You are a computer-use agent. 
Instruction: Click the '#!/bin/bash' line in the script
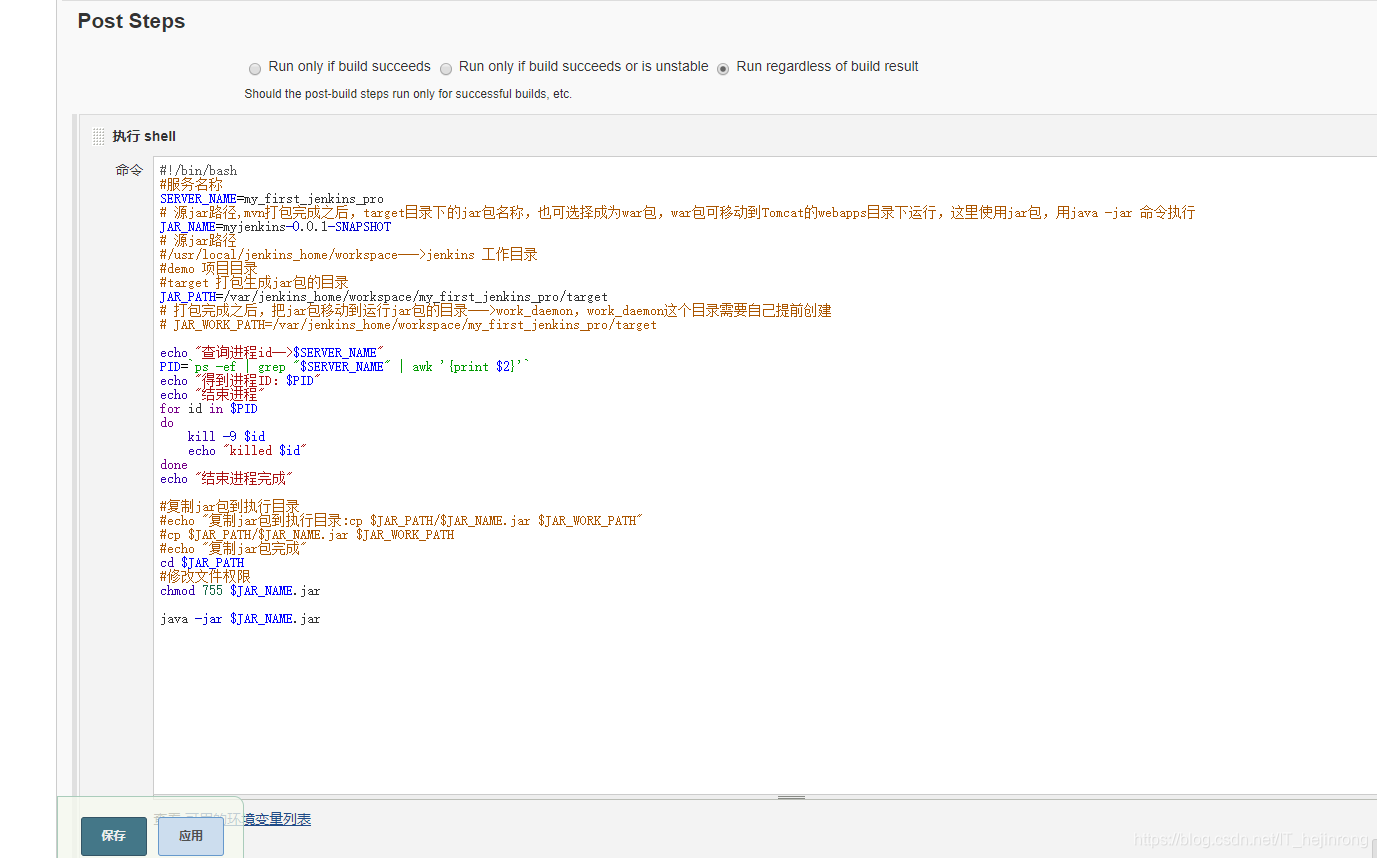198,171
